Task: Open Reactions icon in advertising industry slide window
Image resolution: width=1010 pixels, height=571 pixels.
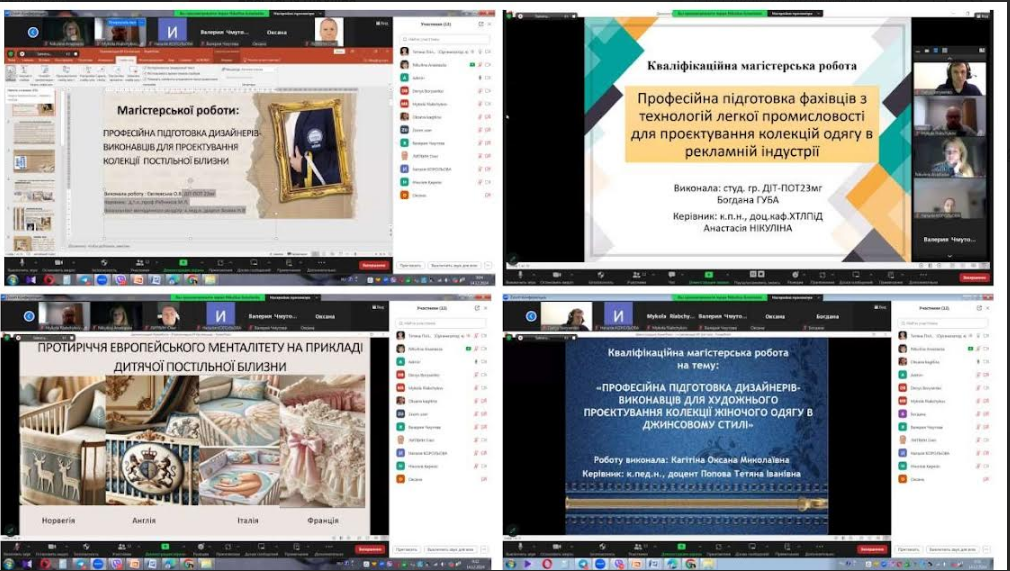Action: (x=795, y=275)
